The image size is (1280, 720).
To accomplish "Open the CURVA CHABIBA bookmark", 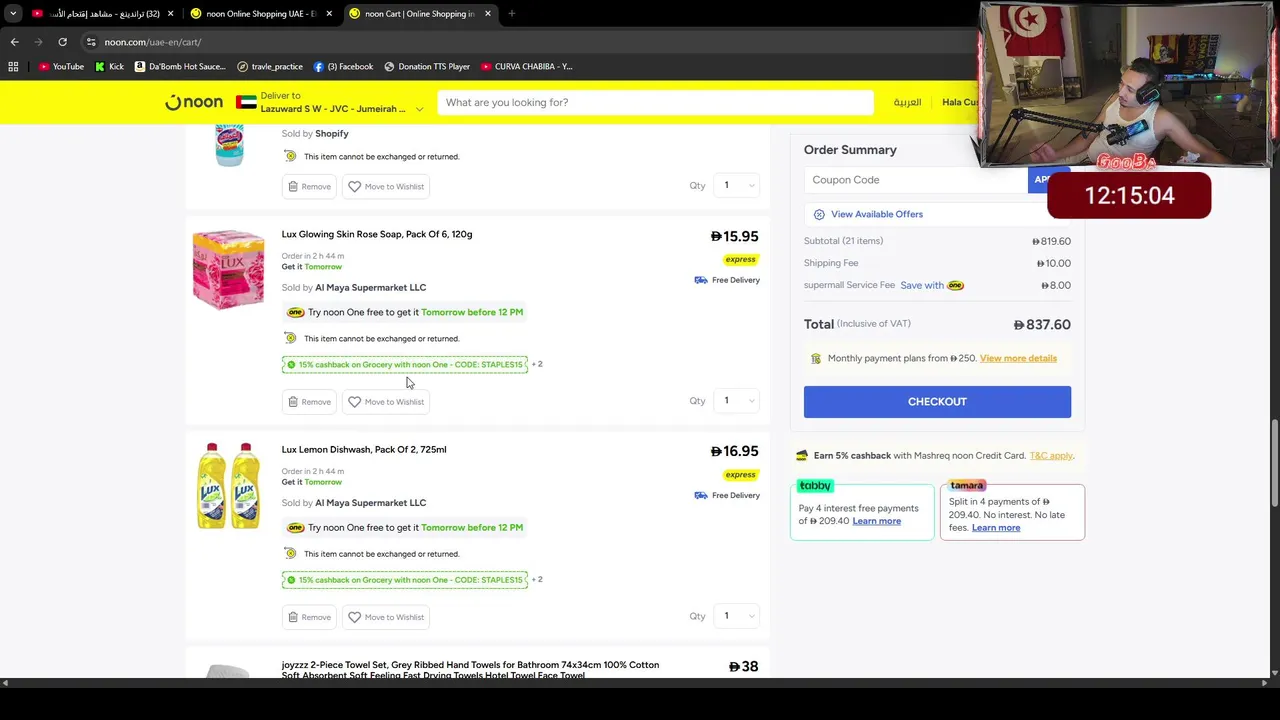I will pos(527,67).
